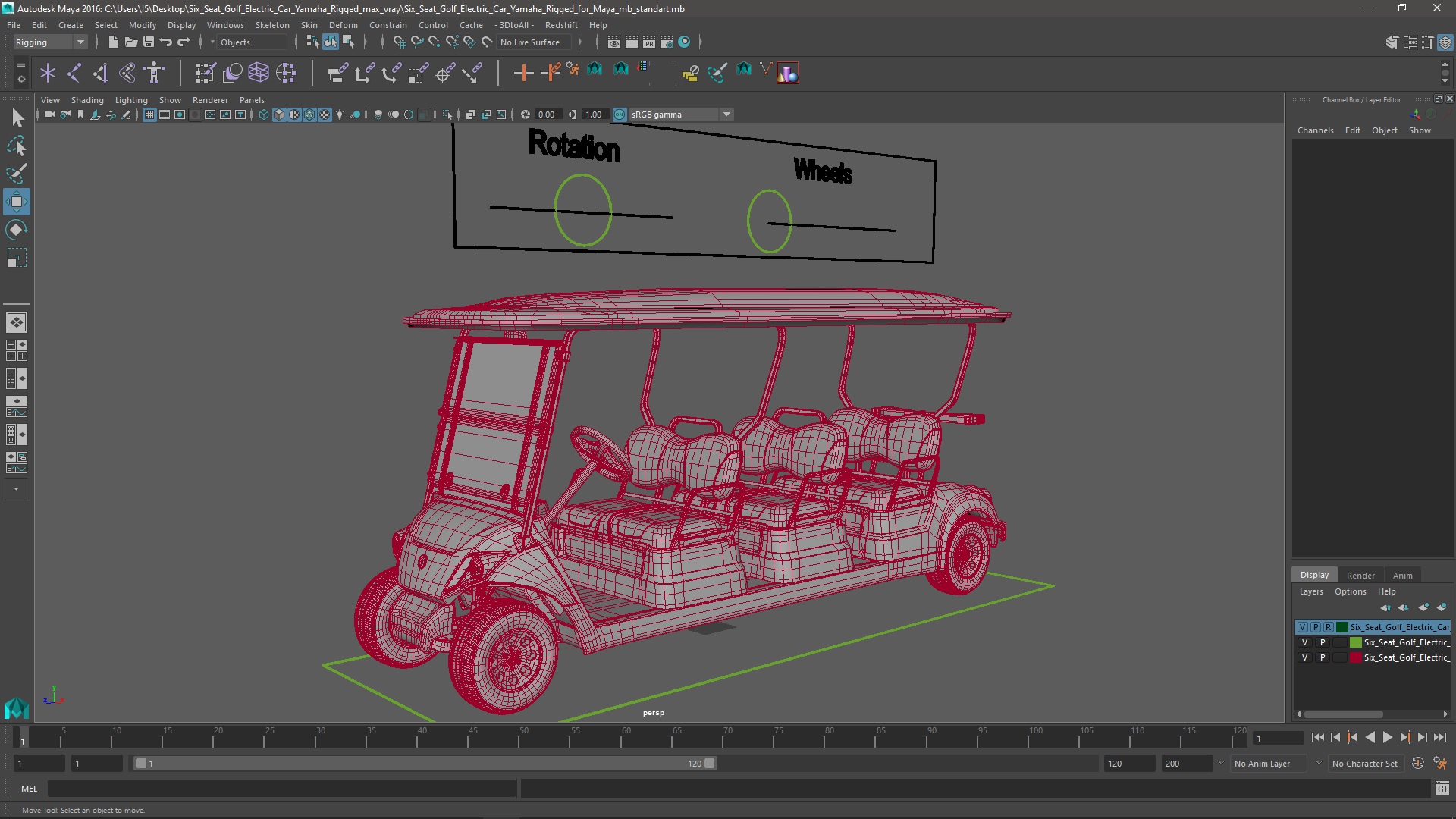Open the Script Editor

pyautogui.click(x=1442, y=789)
